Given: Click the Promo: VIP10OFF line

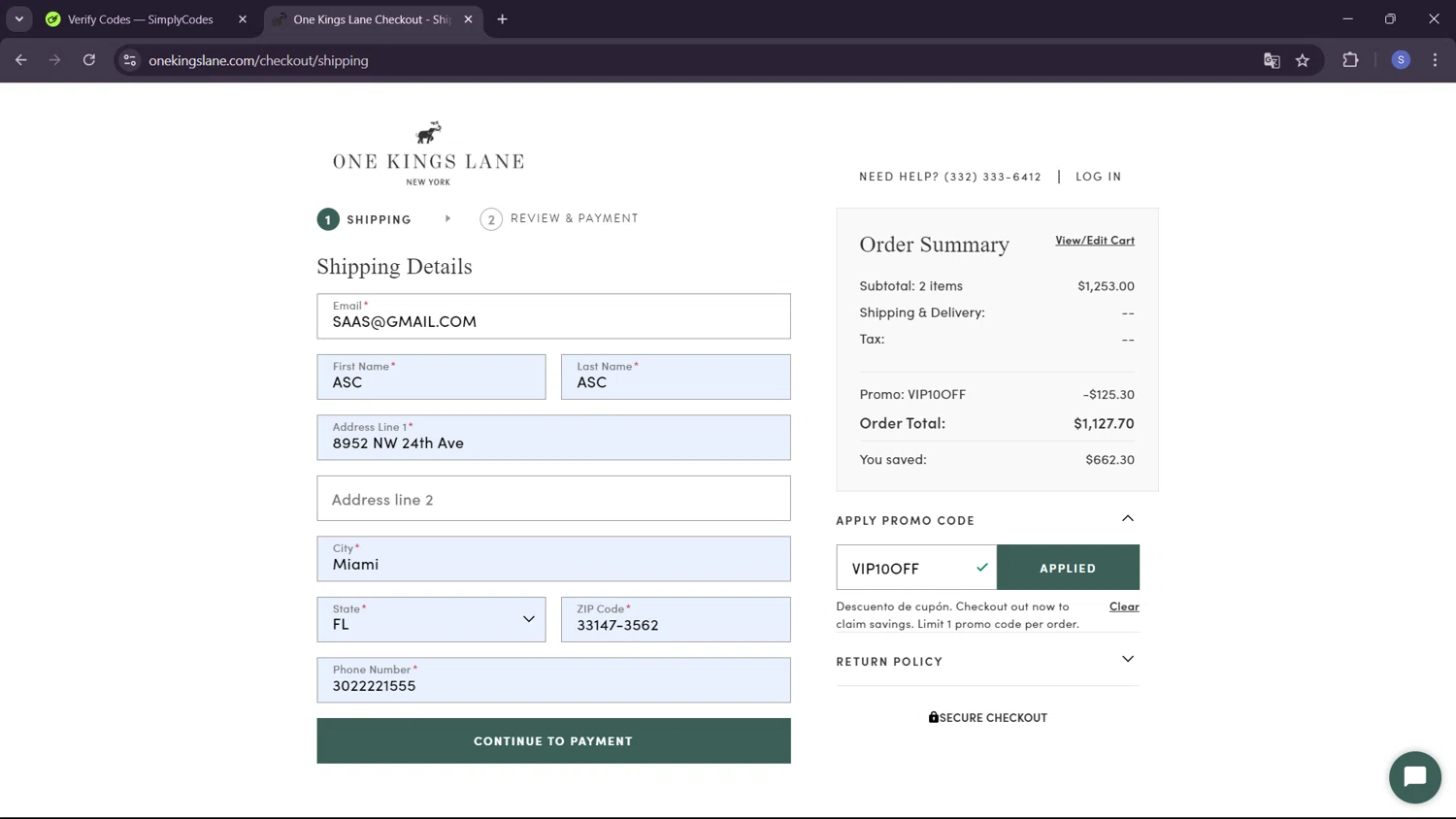Looking at the screenshot, I should (997, 394).
